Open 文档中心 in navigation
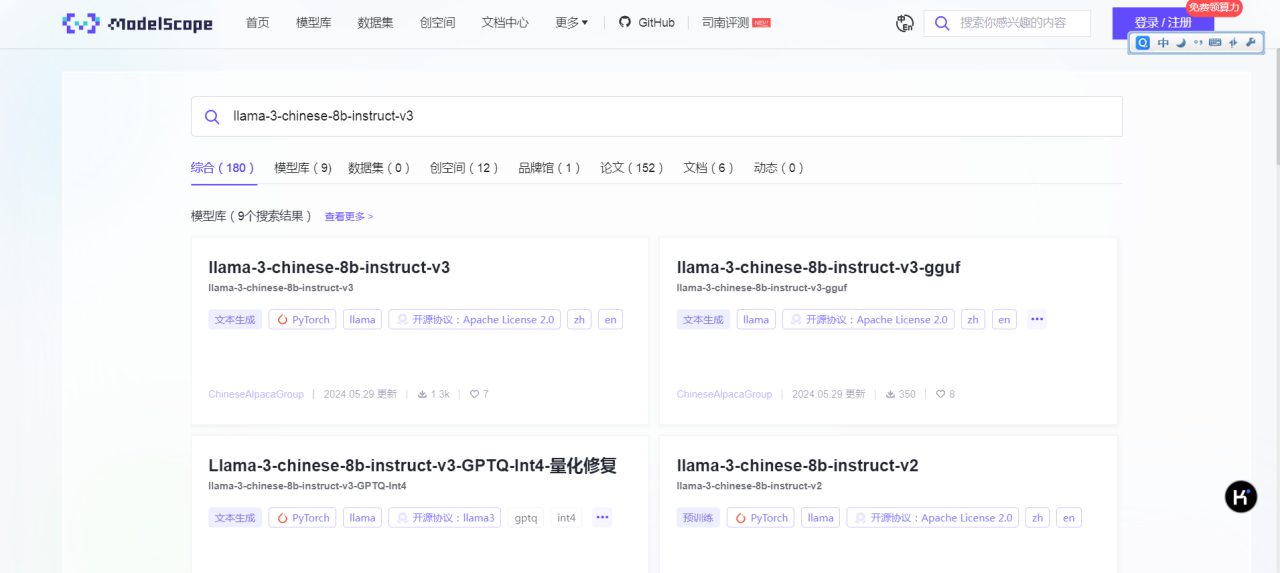 tap(505, 22)
